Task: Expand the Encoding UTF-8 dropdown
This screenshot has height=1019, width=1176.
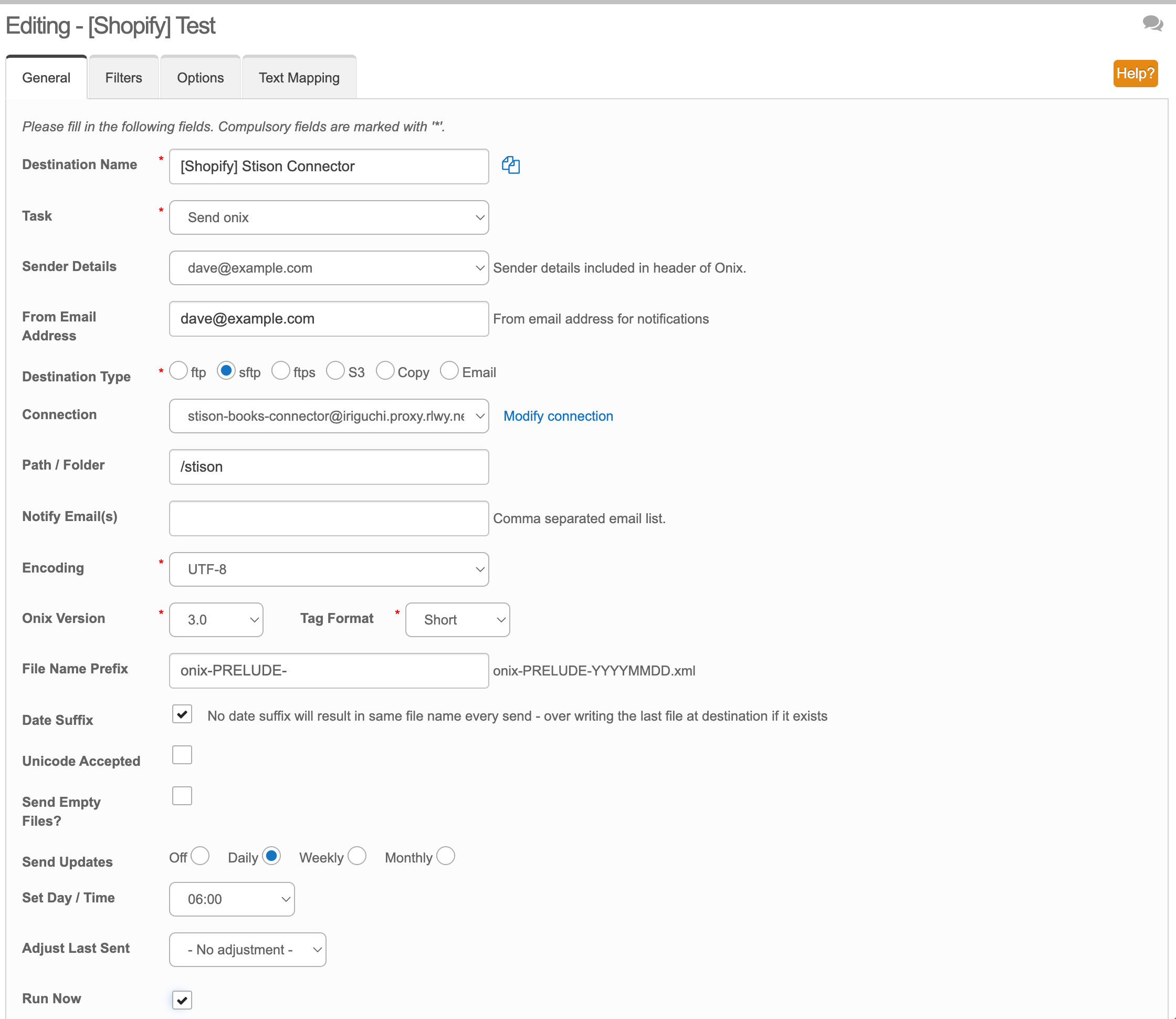Action: (329, 570)
